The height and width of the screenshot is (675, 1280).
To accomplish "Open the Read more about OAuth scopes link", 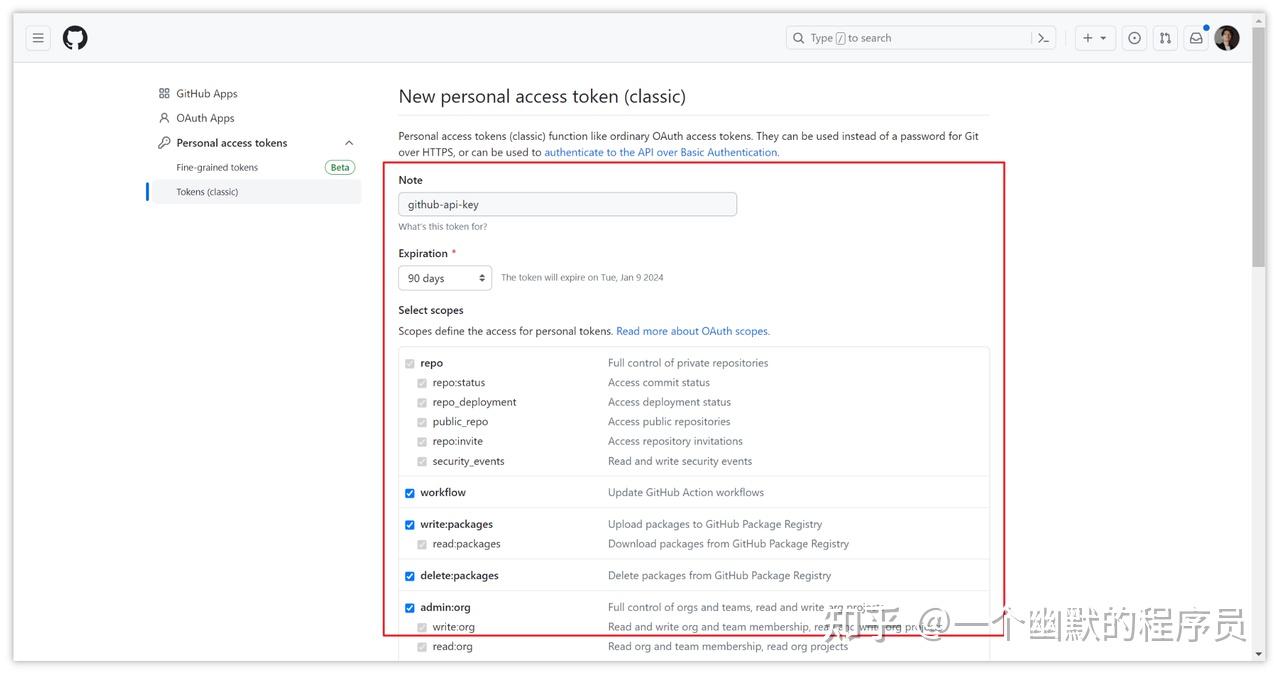I will click(x=691, y=330).
